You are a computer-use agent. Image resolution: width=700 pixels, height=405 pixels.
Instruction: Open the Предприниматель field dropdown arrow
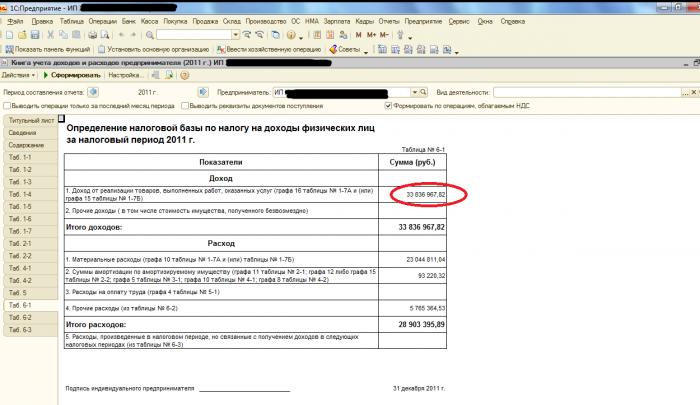(x=415, y=92)
